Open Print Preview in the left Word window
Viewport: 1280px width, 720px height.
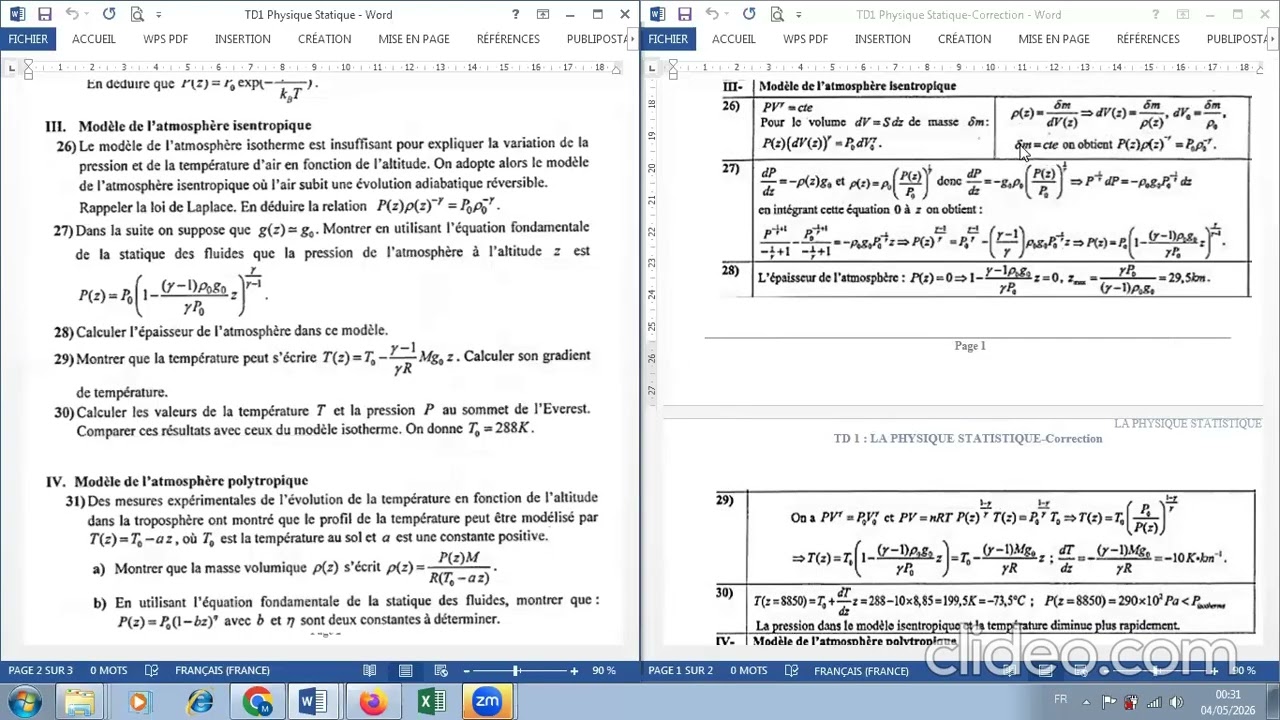(x=137, y=15)
